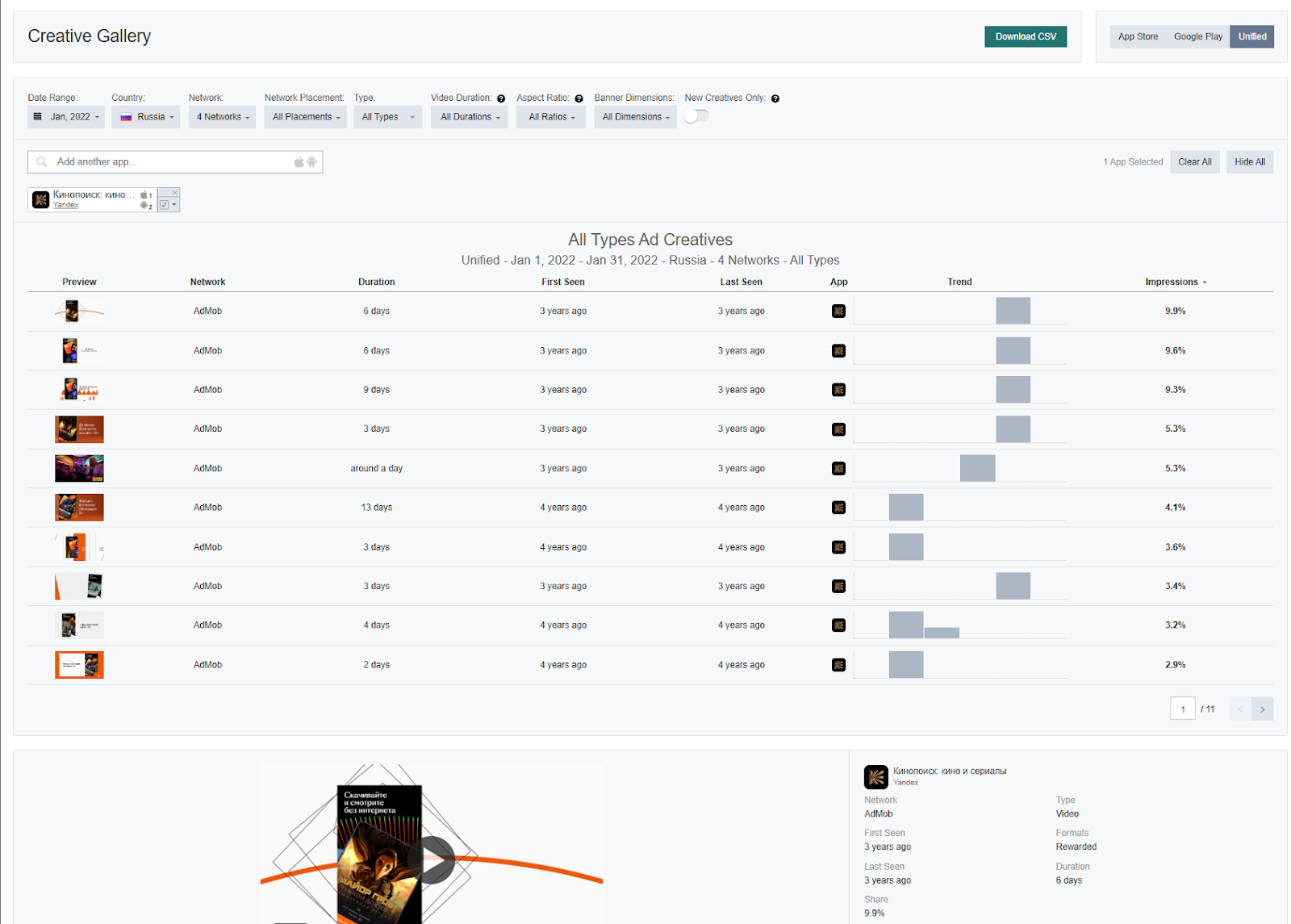Toggle the New Creatives Only switch
This screenshot has height=924, width=1291.
(696, 116)
